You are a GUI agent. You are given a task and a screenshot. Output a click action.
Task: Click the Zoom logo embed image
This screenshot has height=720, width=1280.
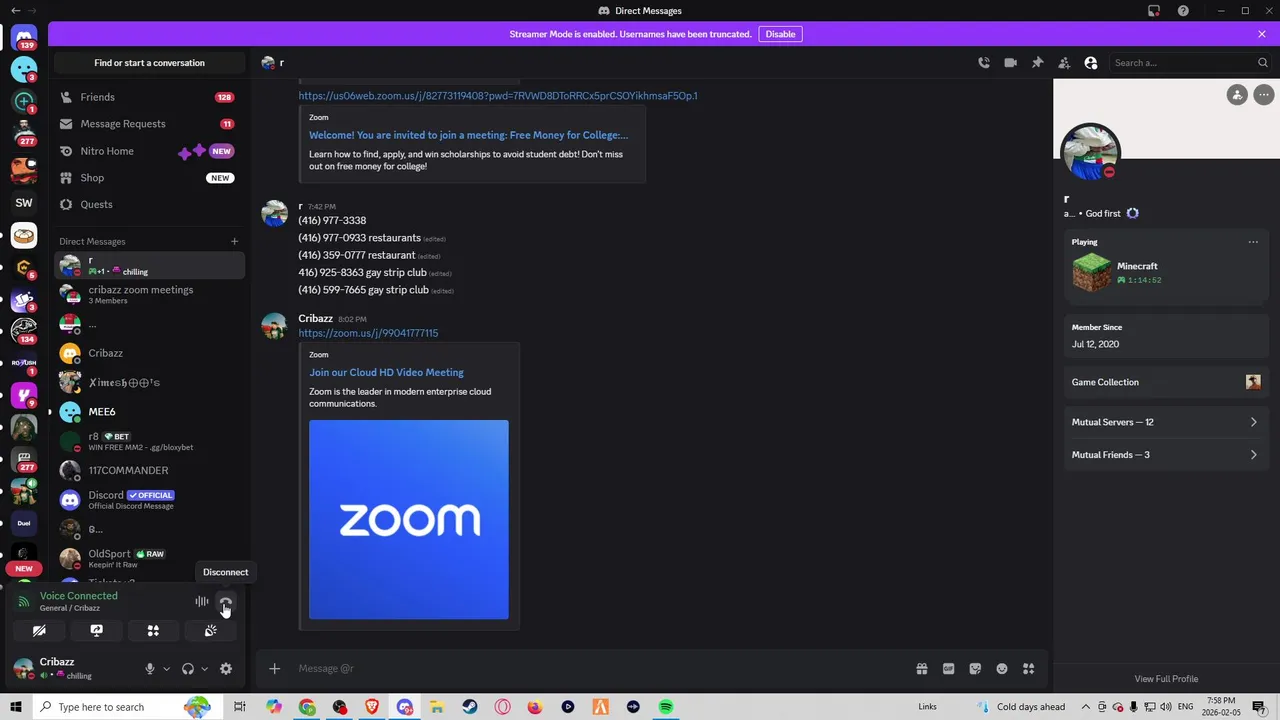[x=409, y=520]
